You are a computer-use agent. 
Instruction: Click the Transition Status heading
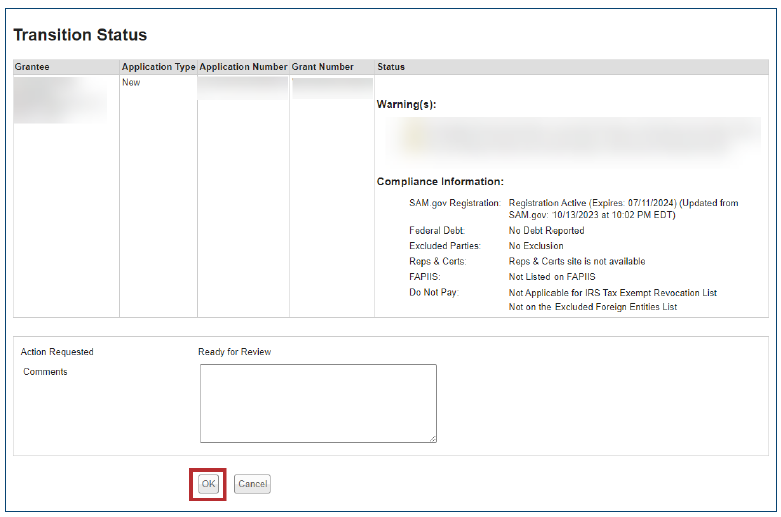coord(80,35)
